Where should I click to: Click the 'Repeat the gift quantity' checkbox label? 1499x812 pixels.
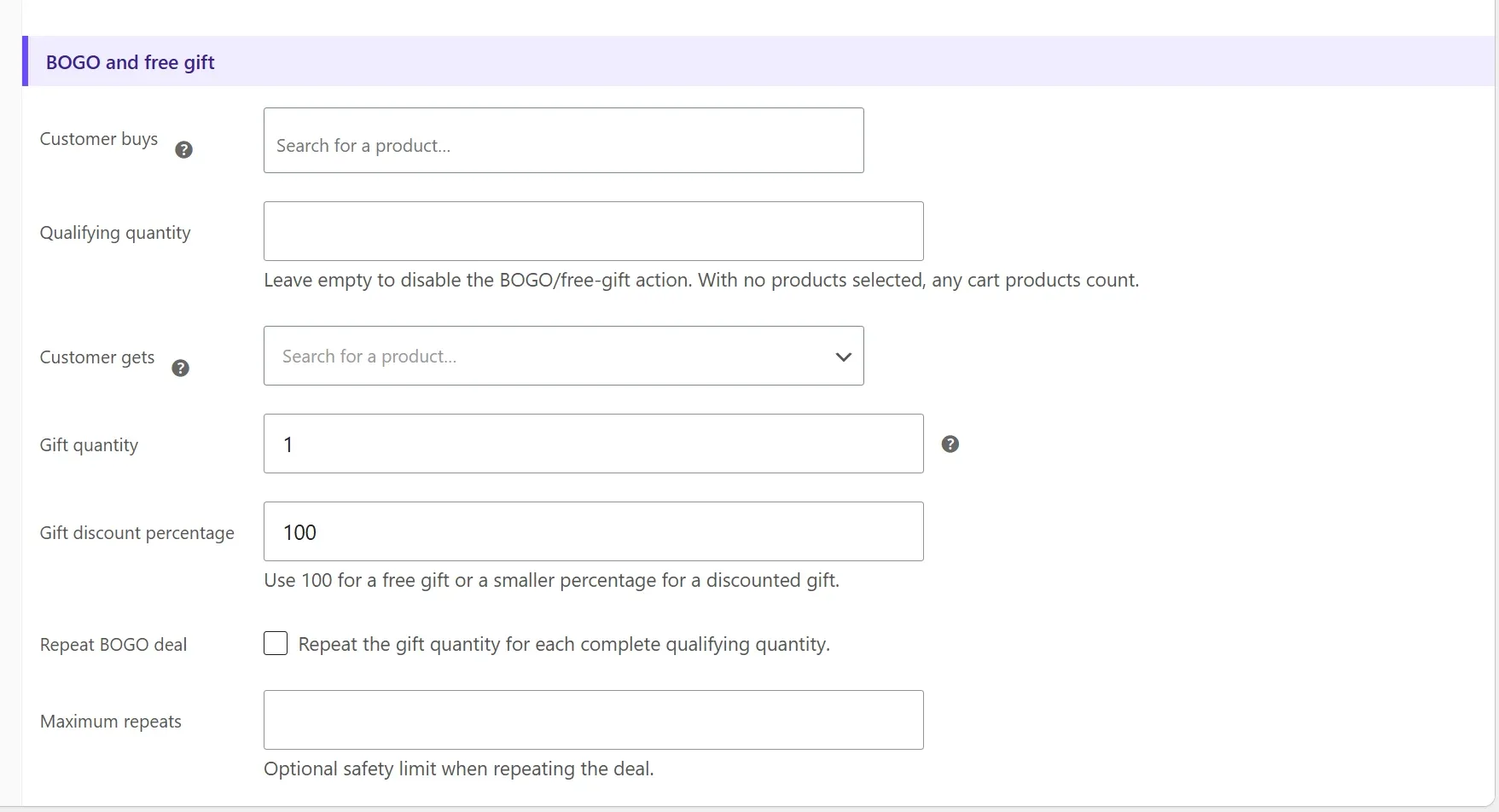coord(564,644)
